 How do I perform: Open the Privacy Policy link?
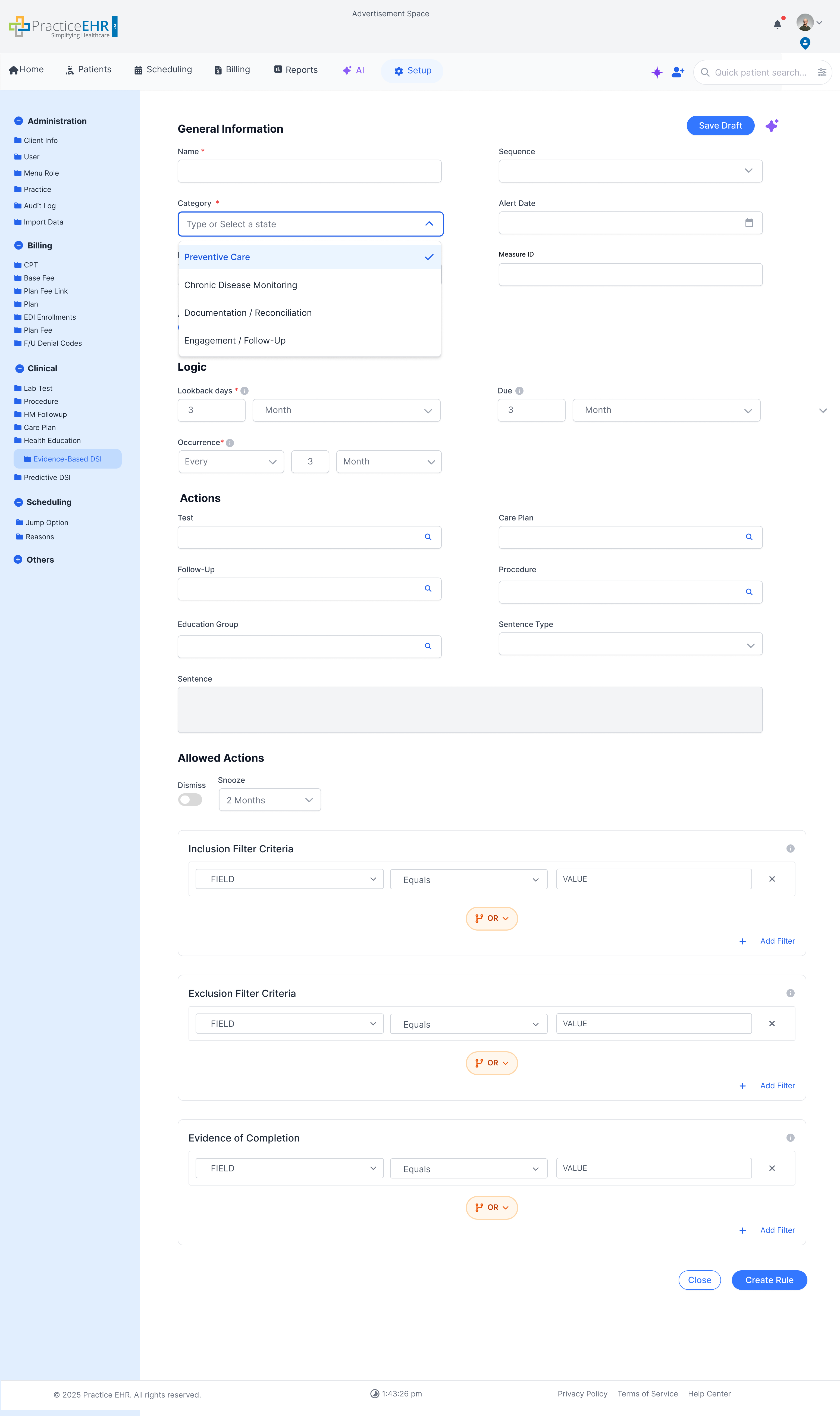click(x=582, y=1393)
